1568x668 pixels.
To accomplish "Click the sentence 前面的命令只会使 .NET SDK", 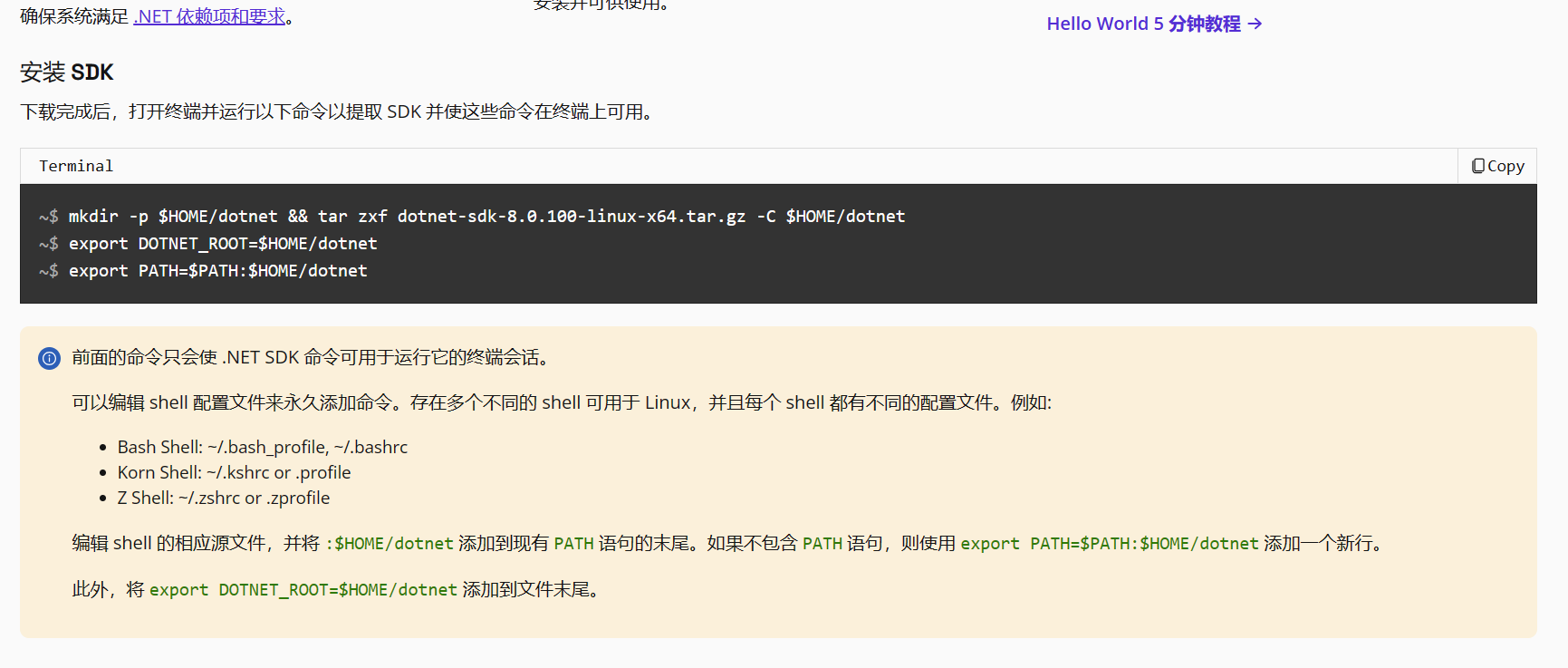I will pos(313,358).
